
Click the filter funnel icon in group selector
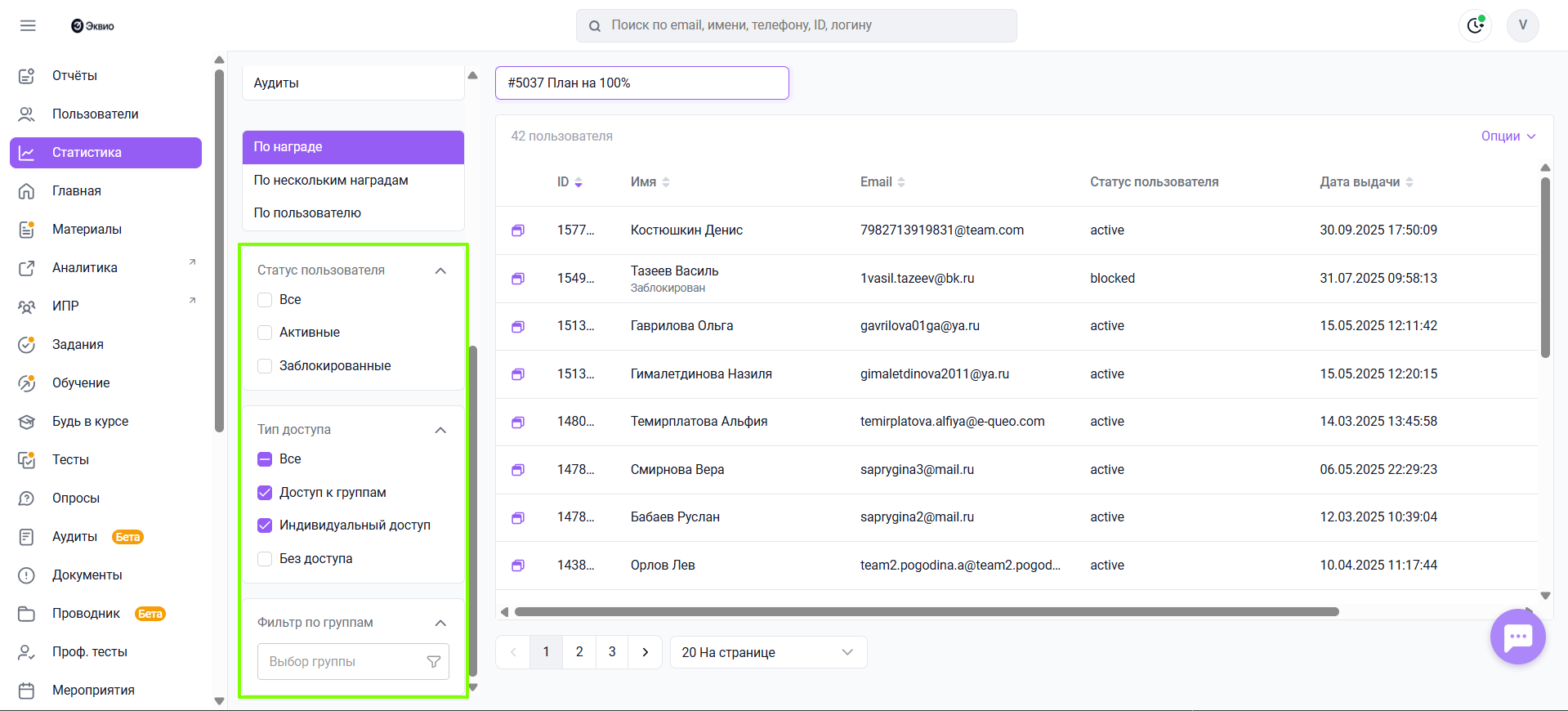(434, 662)
